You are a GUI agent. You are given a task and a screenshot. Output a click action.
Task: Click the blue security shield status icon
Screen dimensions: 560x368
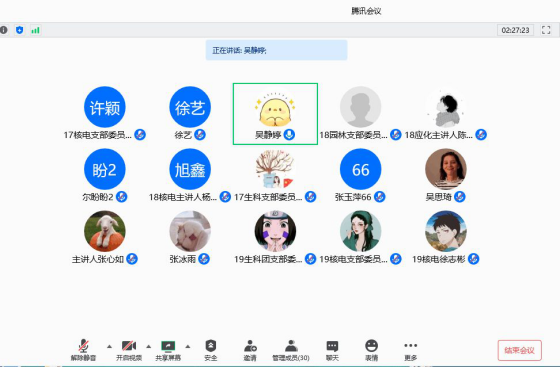tap(20, 30)
